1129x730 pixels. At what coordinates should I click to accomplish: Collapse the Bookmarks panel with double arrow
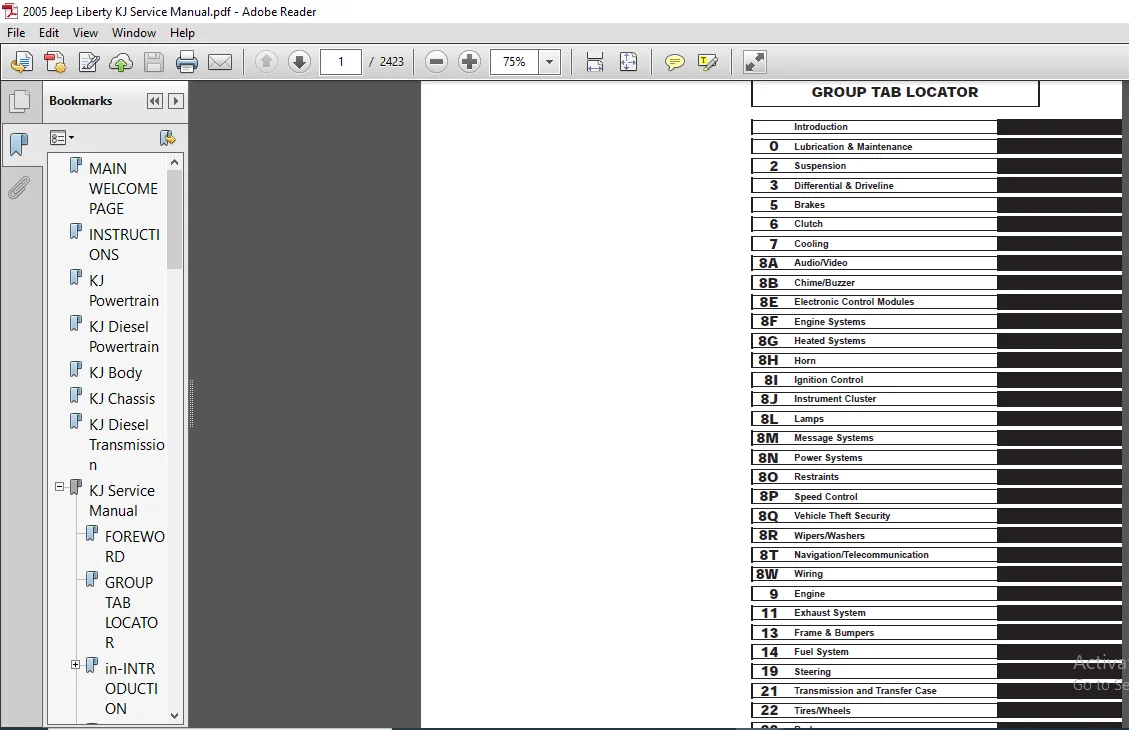pos(154,101)
